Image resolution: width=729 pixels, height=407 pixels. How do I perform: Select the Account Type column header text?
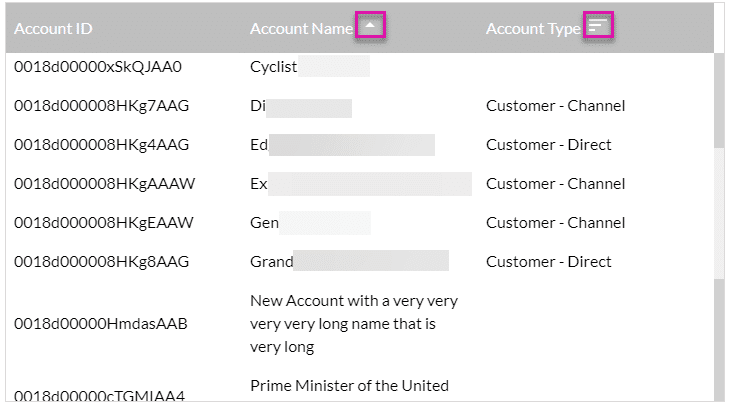533,29
